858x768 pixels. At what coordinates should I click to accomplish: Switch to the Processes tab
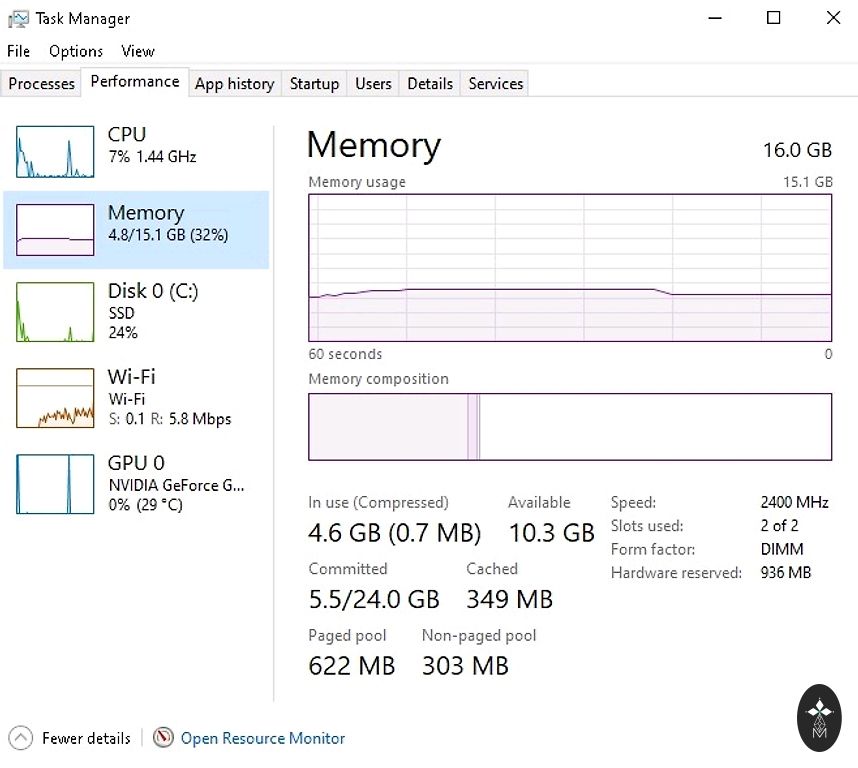(42, 84)
